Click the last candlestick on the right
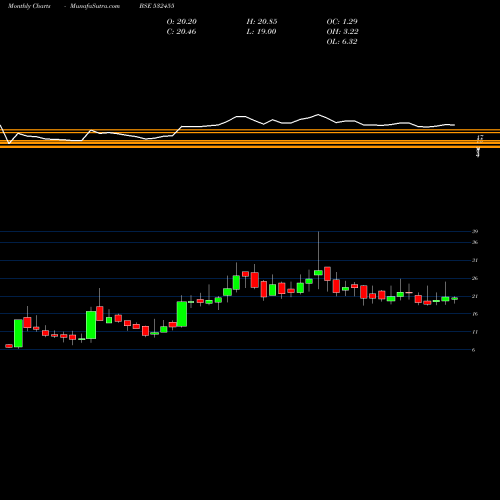Viewport: 500px width, 500px height. coord(454,299)
